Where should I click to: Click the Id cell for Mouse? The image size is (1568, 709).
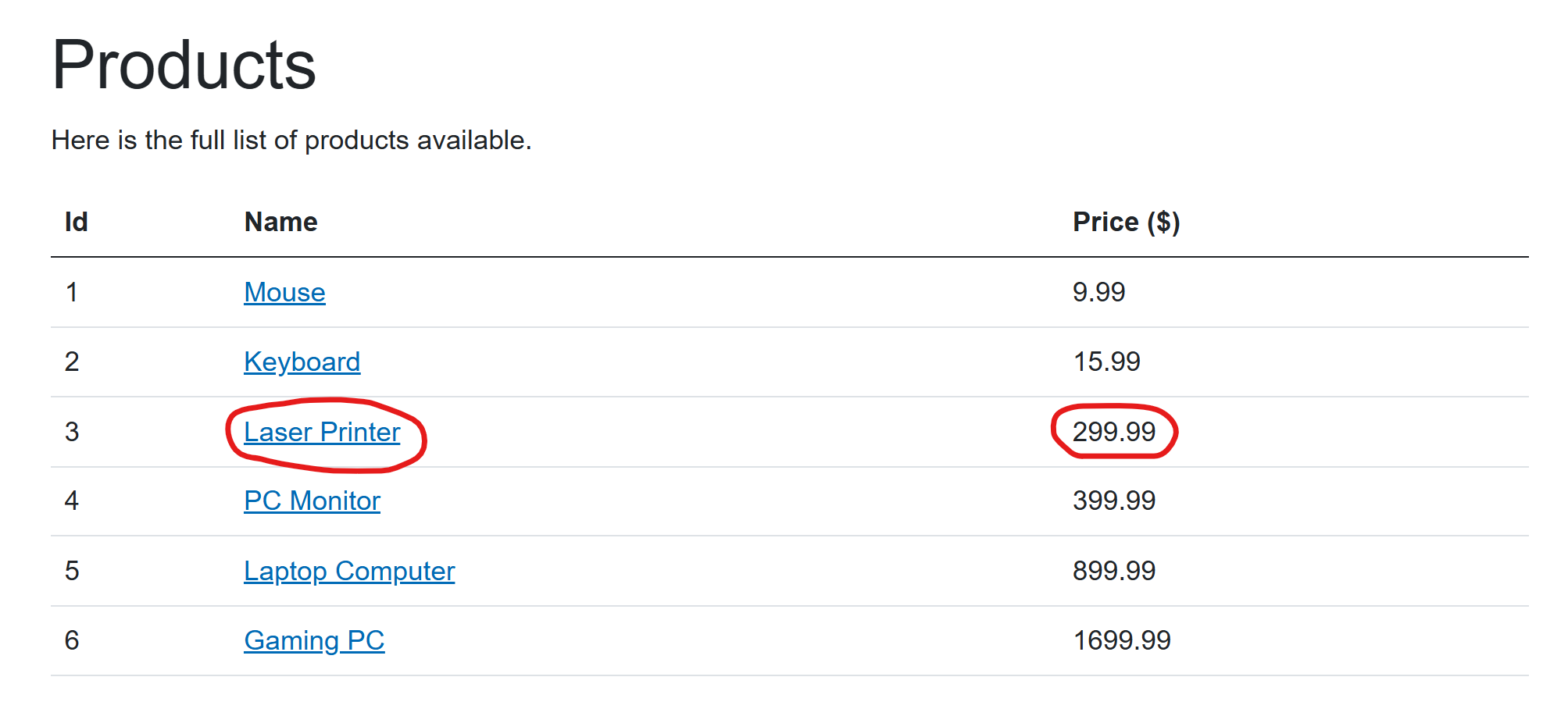pos(72,292)
